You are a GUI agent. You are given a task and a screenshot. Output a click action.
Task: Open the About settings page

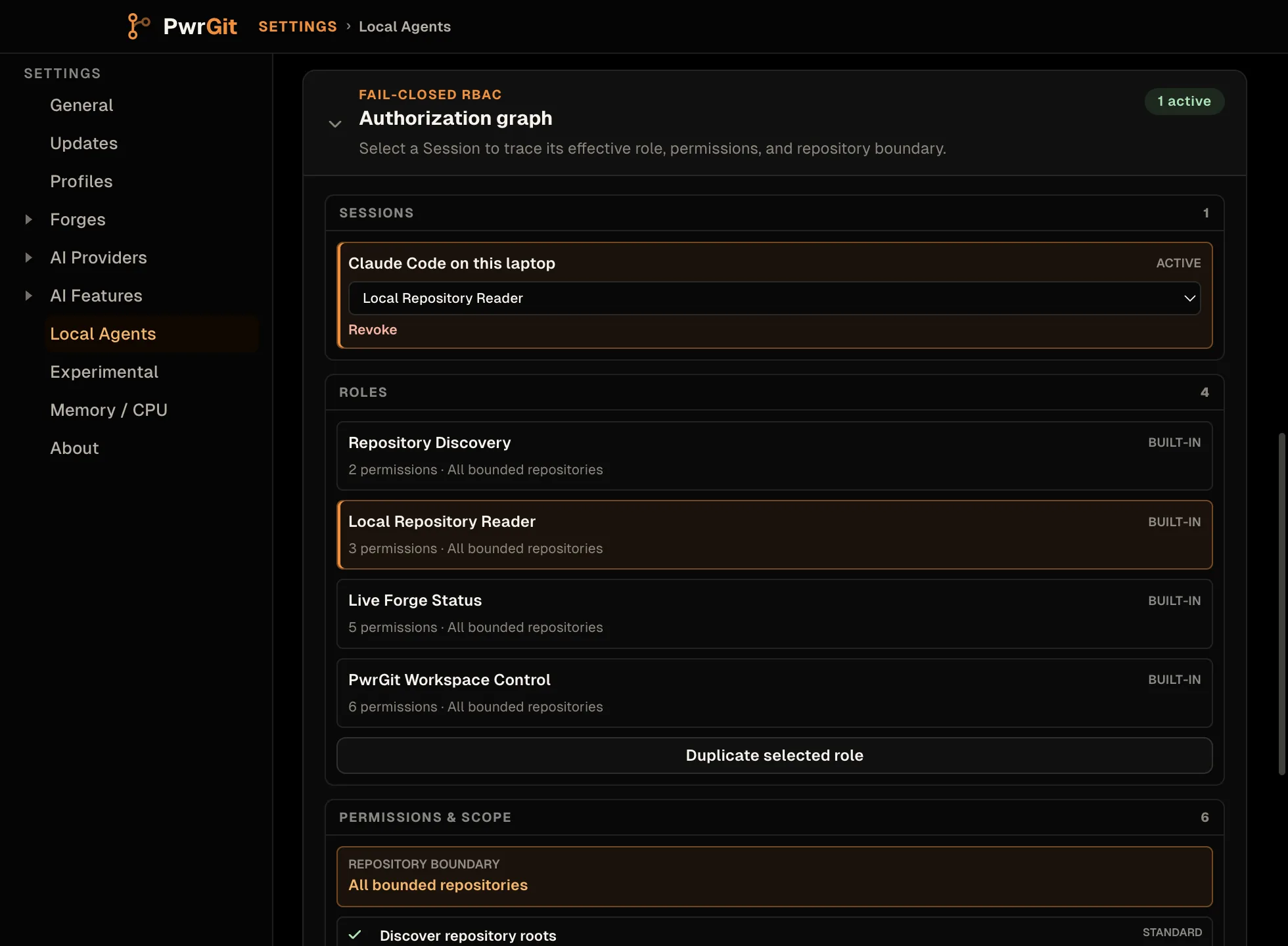click(74, 448)
